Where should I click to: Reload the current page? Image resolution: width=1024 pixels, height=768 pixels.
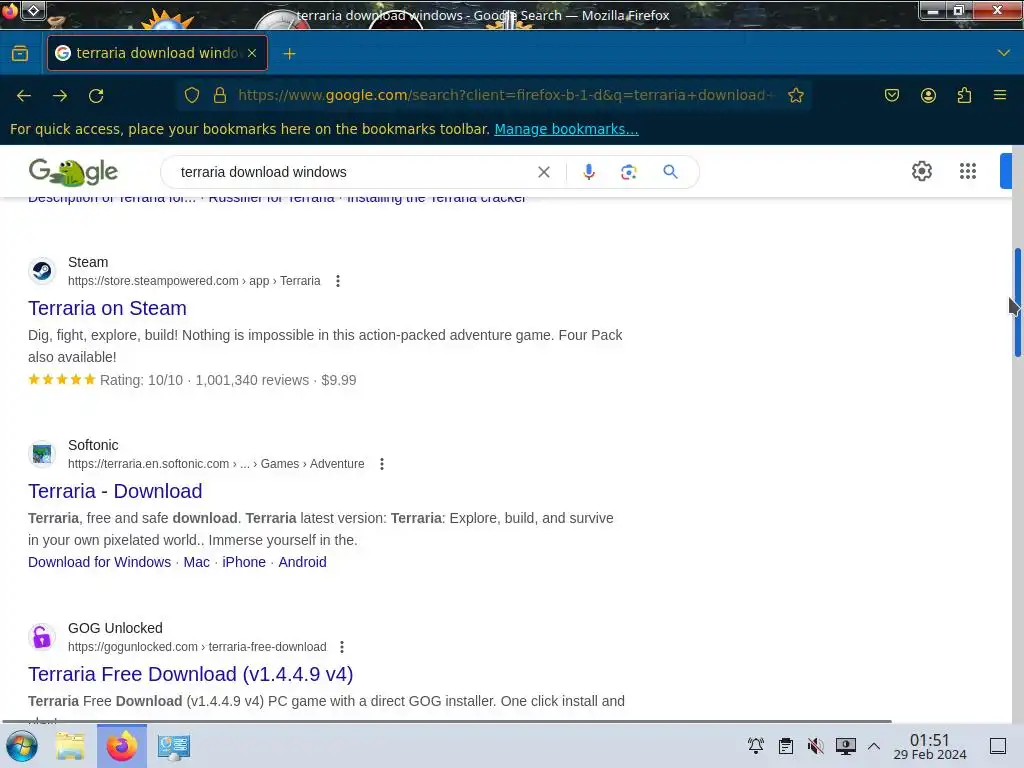[96, 96]
